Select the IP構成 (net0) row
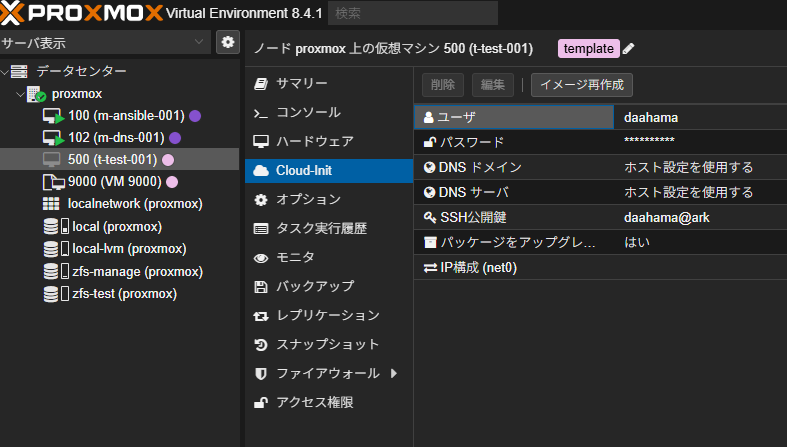Image resolution: width=787 pixels, height=447 pixels. pos(600,267)
